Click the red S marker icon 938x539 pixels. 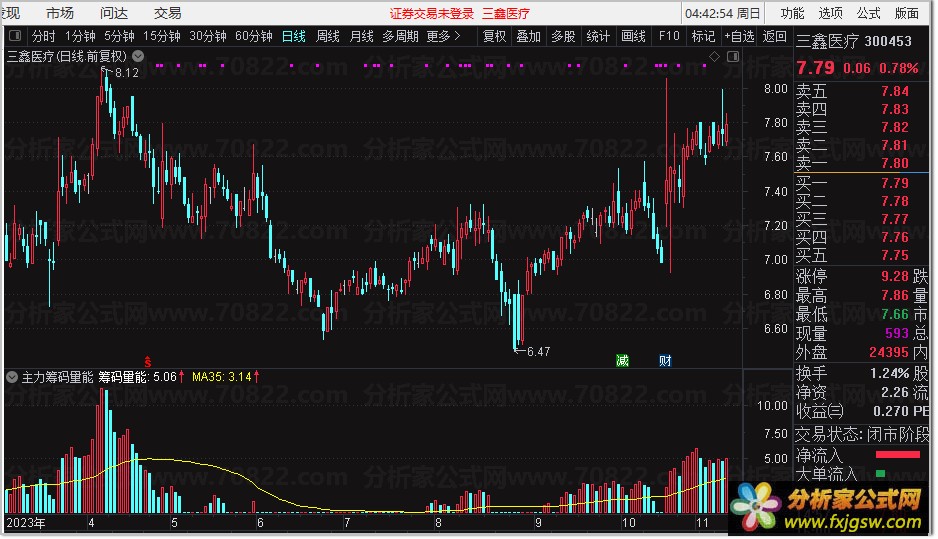[148, 361]
